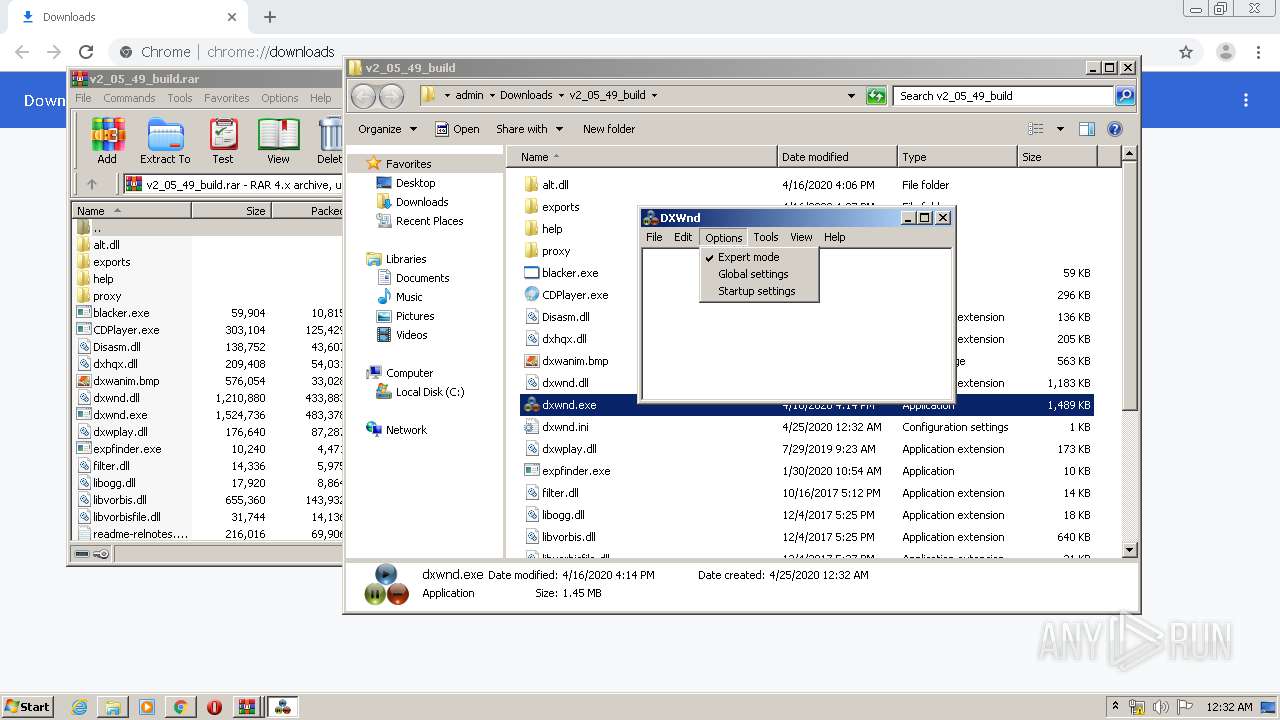Open the view options dropdown arrow
Viewport: 1280px width, 720px height.
1061,129
